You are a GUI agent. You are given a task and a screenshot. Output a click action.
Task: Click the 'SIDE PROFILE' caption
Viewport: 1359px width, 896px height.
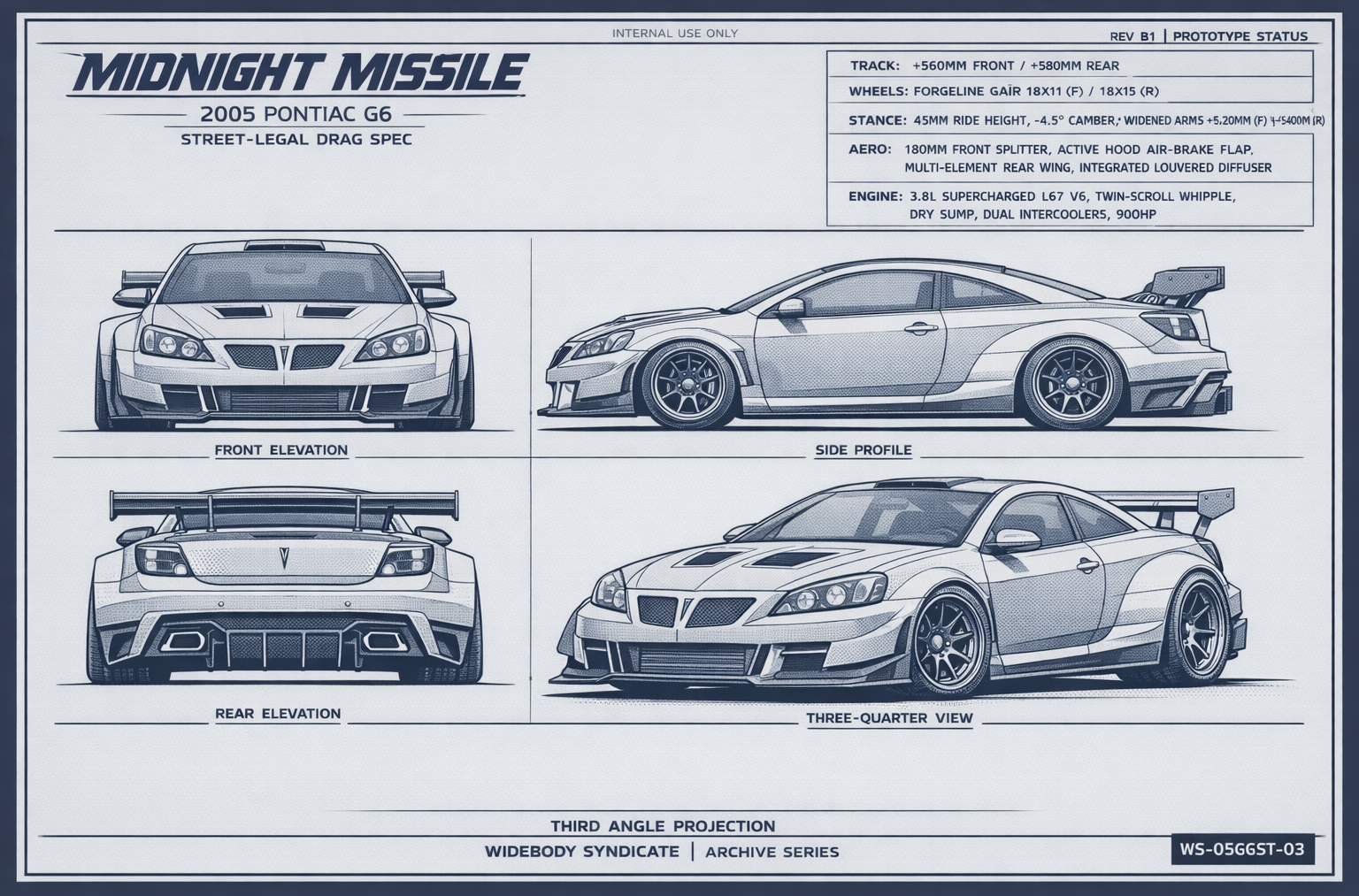pos(863,450)
